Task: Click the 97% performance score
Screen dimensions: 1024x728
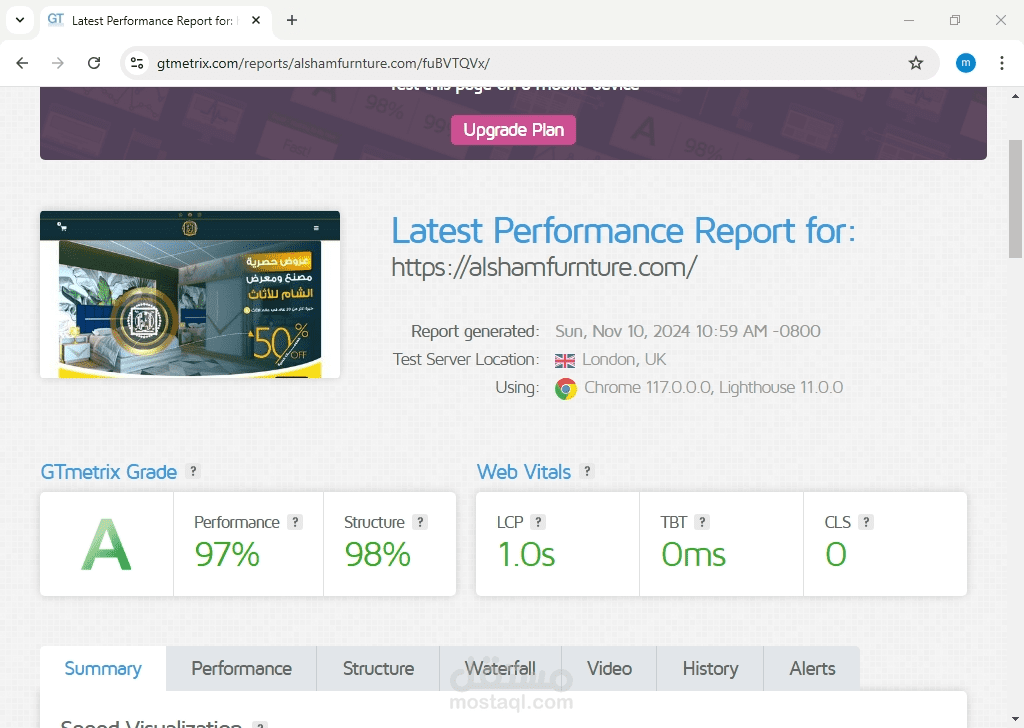Action: 227,554
